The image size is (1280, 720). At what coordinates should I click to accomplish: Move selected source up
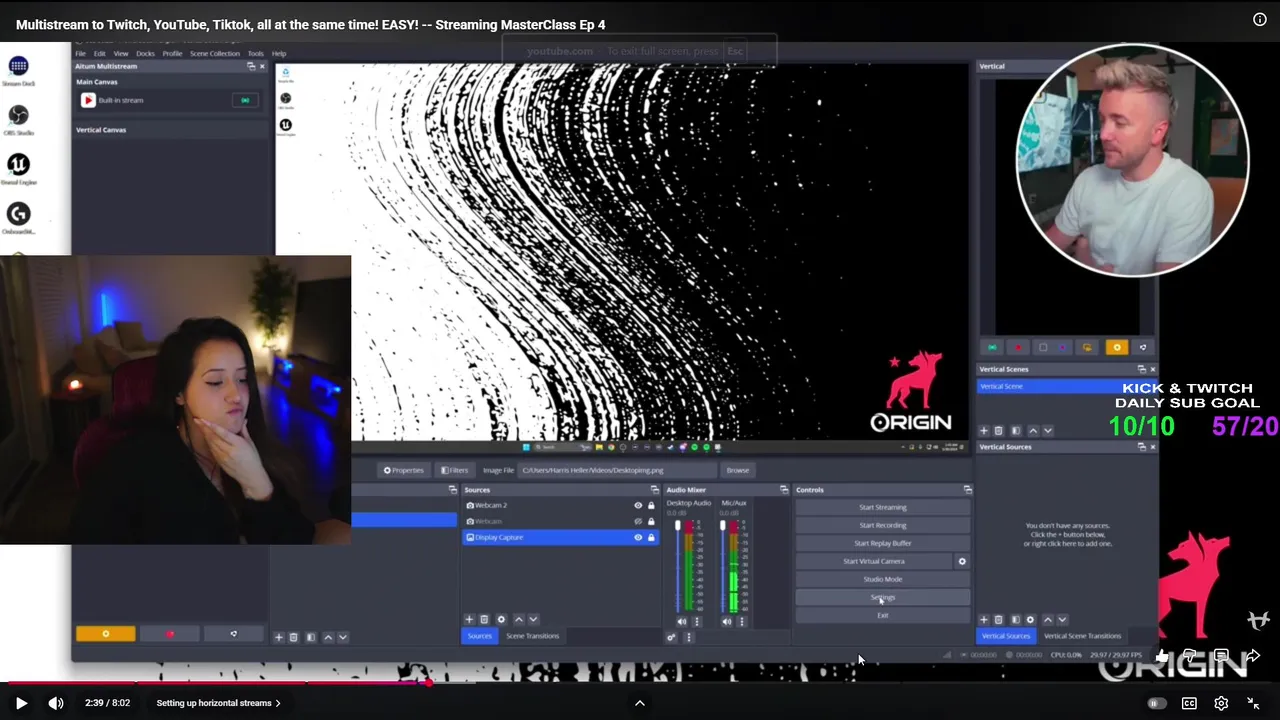click(x=518, y=620)
